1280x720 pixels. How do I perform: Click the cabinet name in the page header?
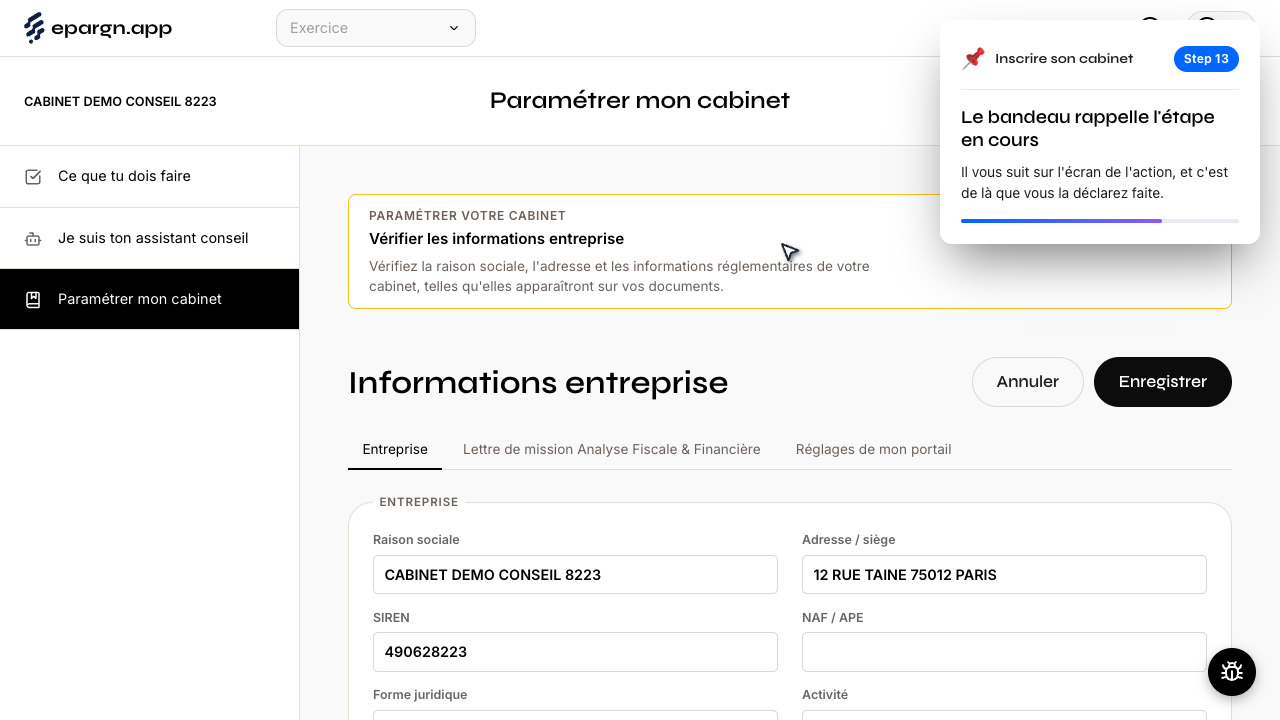[120, 102]
